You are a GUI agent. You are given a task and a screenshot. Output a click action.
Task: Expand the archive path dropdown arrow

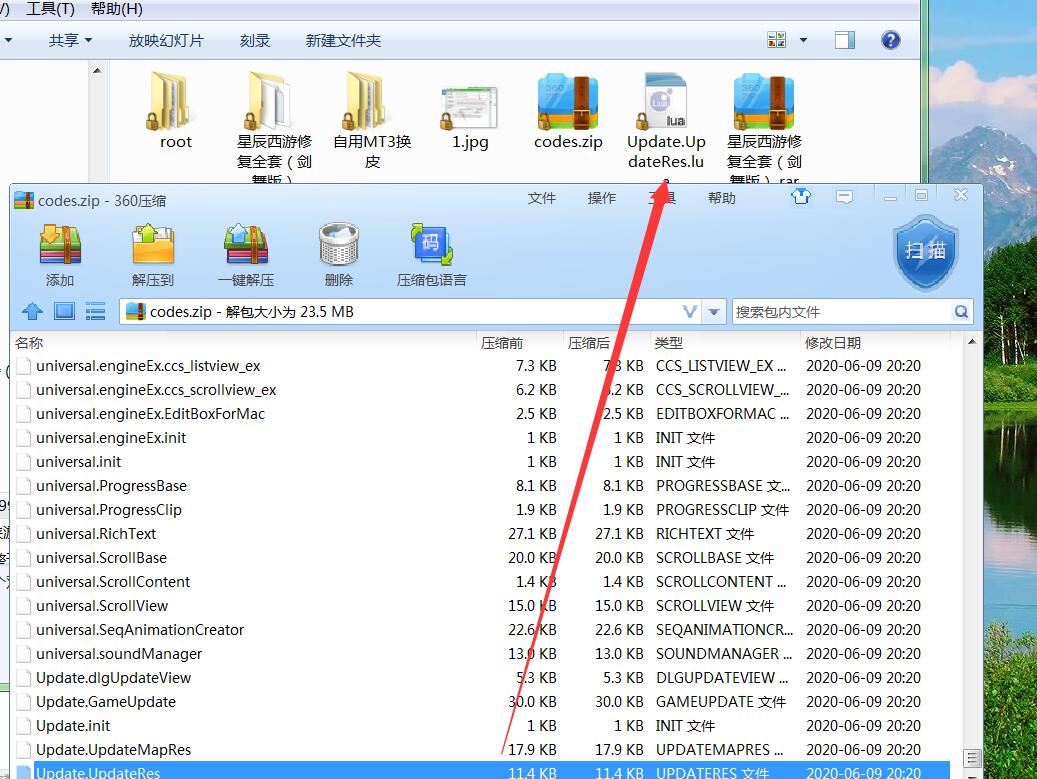pyautogui.click(x=714, y=312)
